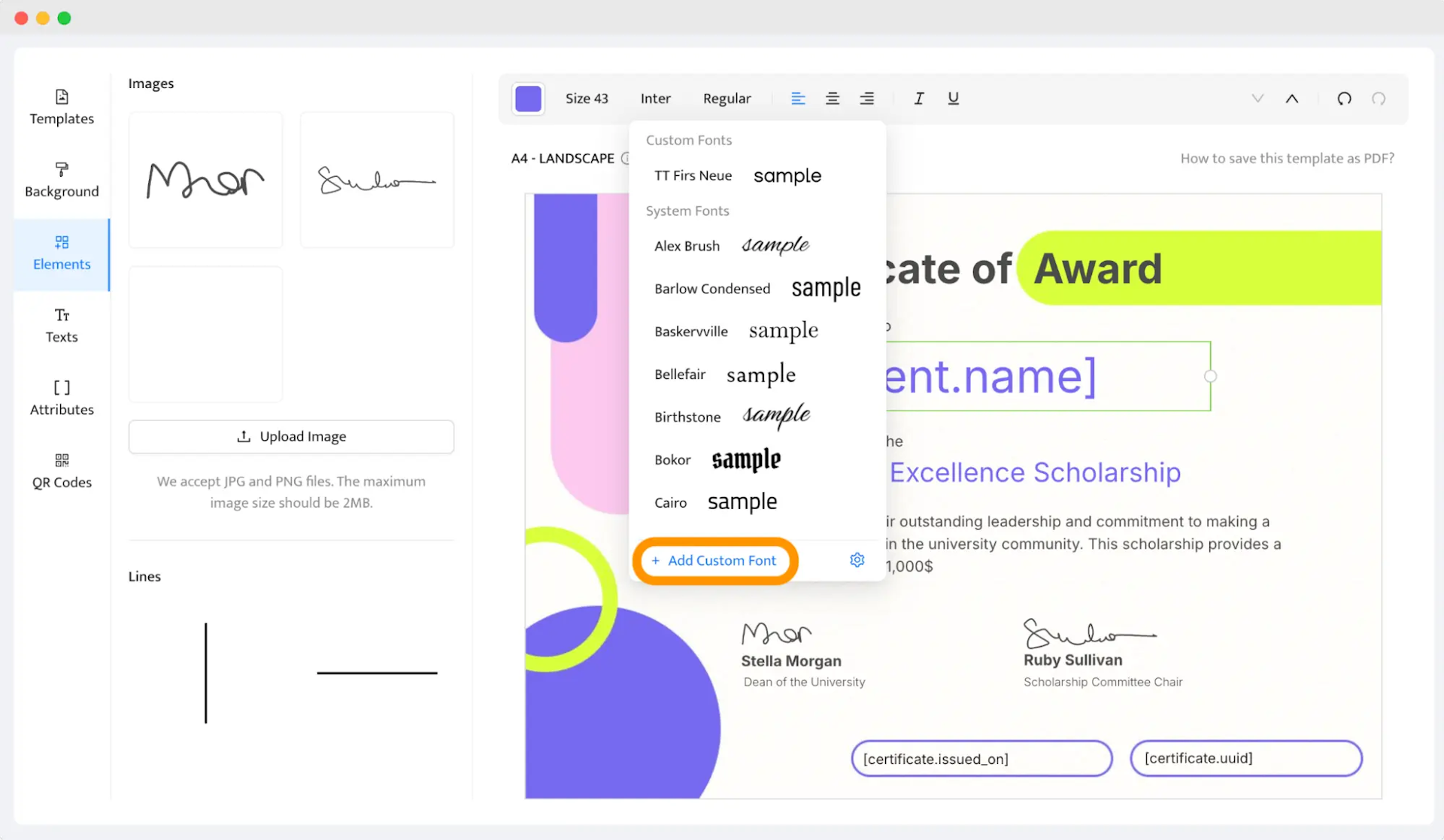Click the Templates panel icon

point(60,106)
